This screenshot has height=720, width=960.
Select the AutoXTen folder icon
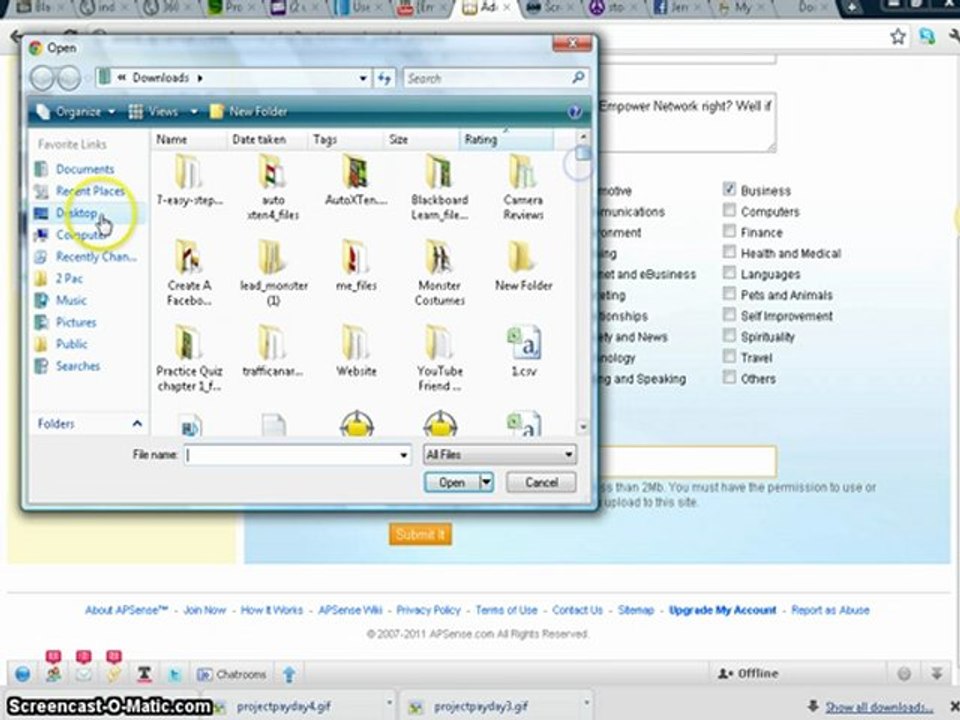click(356, 171)
